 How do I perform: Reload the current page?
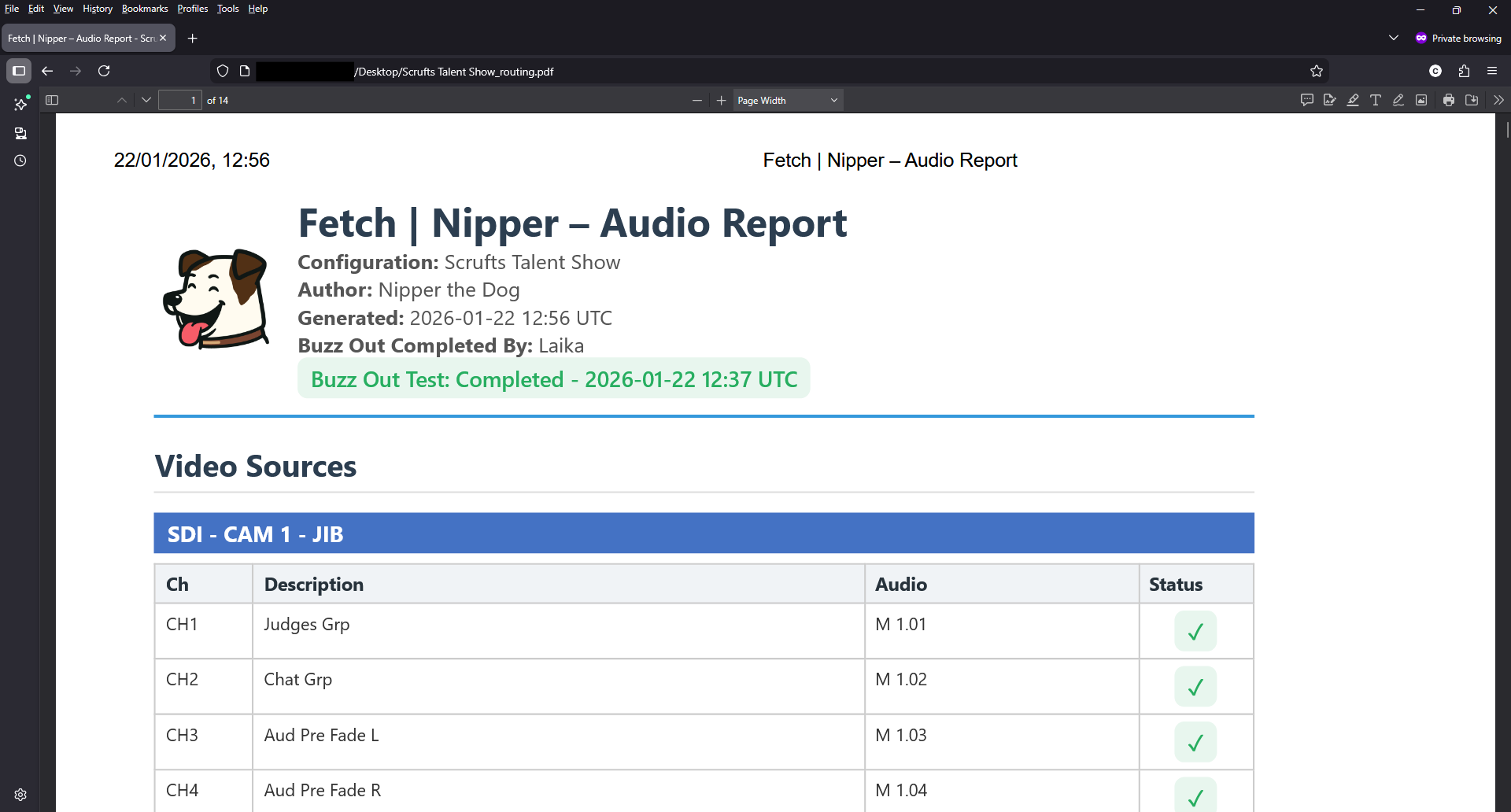(x=104, y=71)
